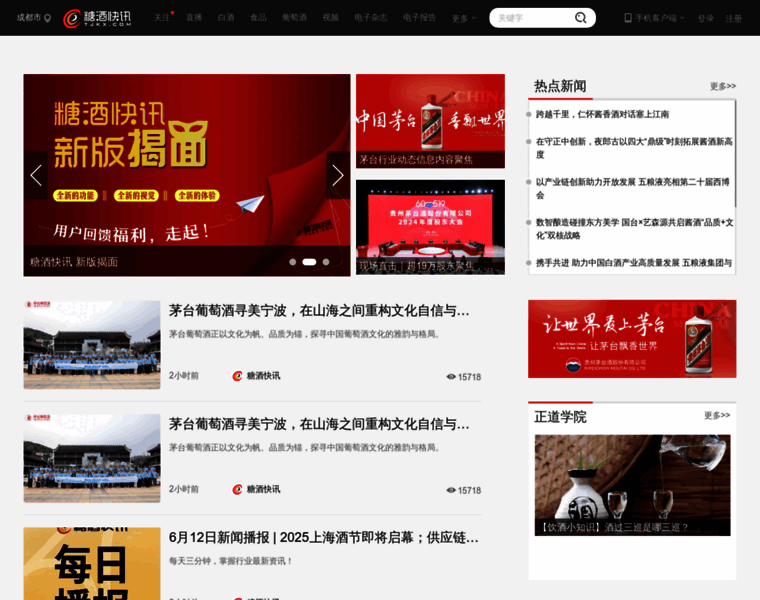Open headline 以产业链创新助力开放发展 五粮液
Viewport: 760px width, 600px height.
(633, 189)
